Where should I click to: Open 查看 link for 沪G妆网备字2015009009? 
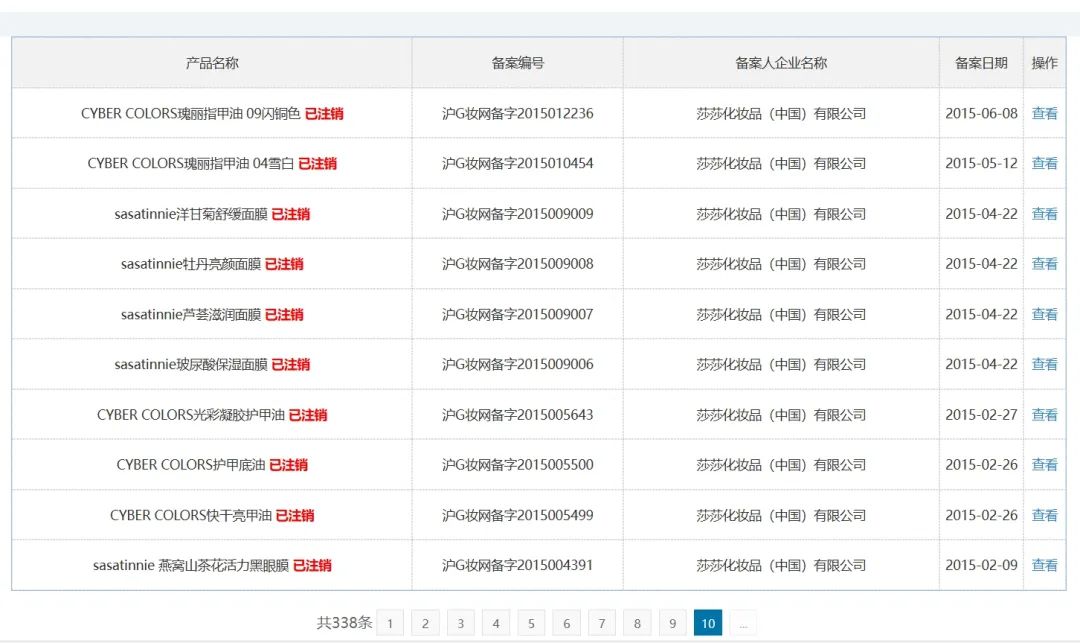click(x=1044, y=213)
